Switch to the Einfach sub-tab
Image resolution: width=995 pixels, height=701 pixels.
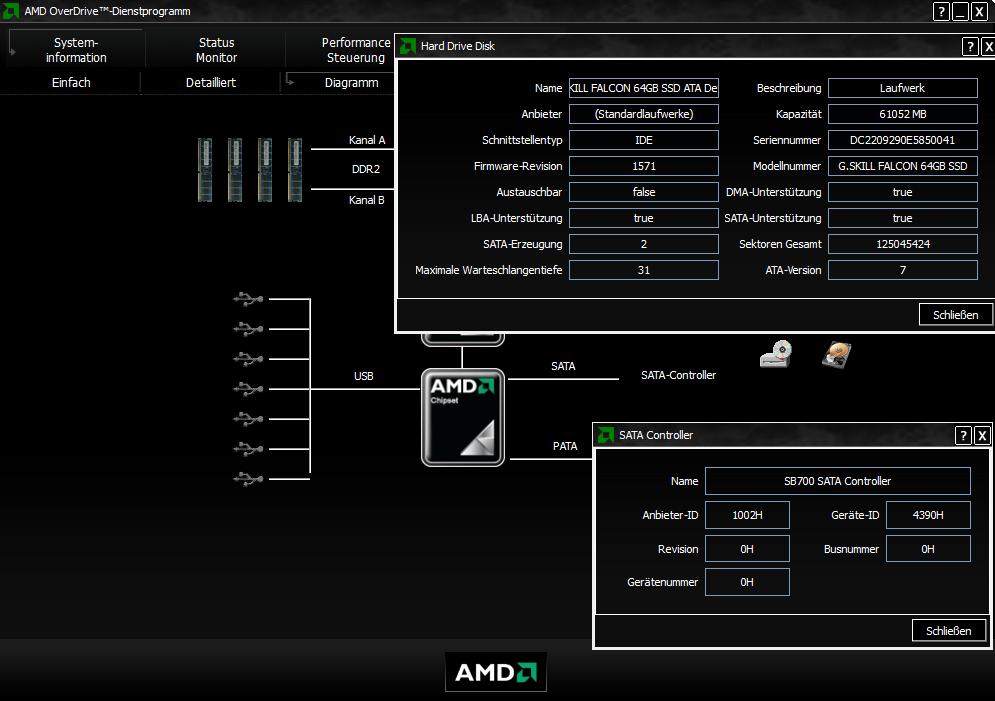click(x=71, y=82)
